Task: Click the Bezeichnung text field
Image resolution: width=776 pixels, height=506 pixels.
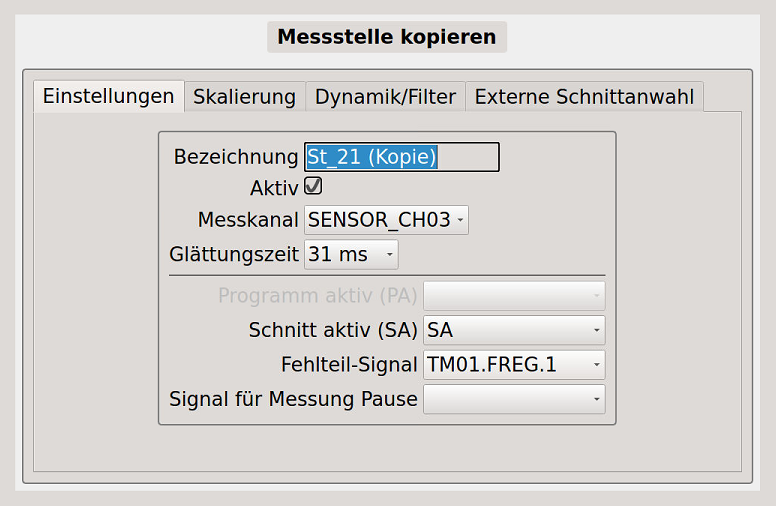Action: coord(401,157)
